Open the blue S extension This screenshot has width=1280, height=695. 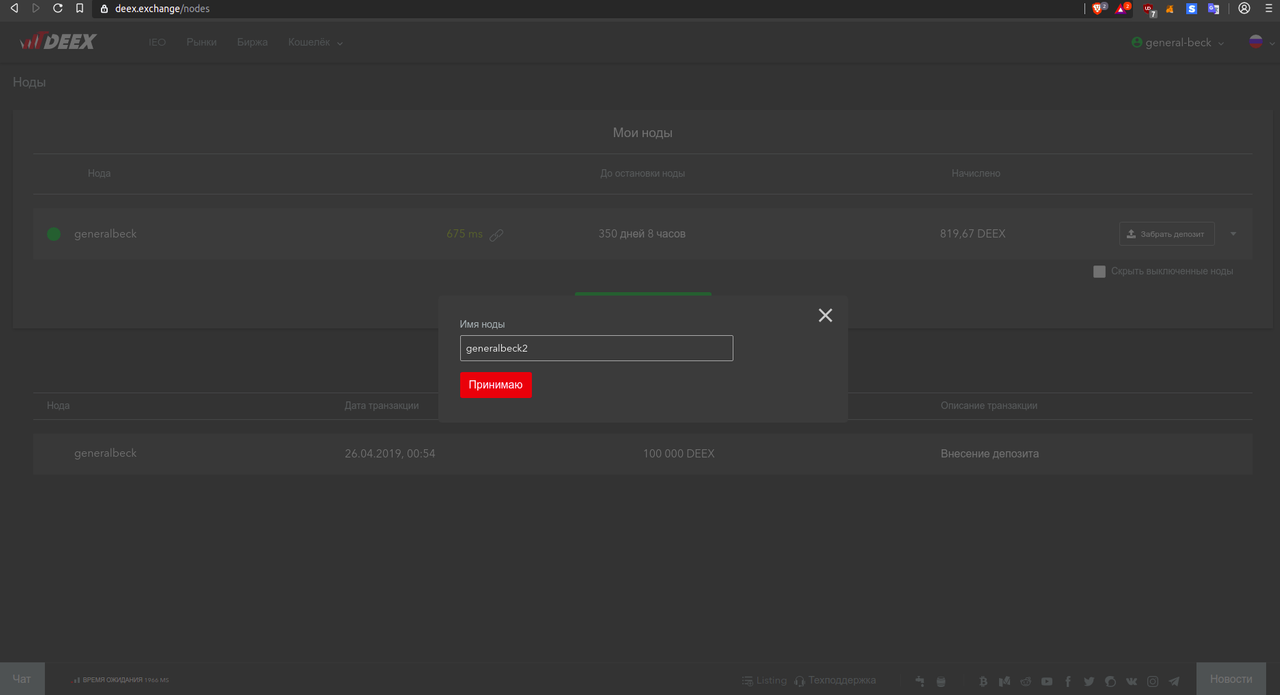click(x=1192, y=8)
